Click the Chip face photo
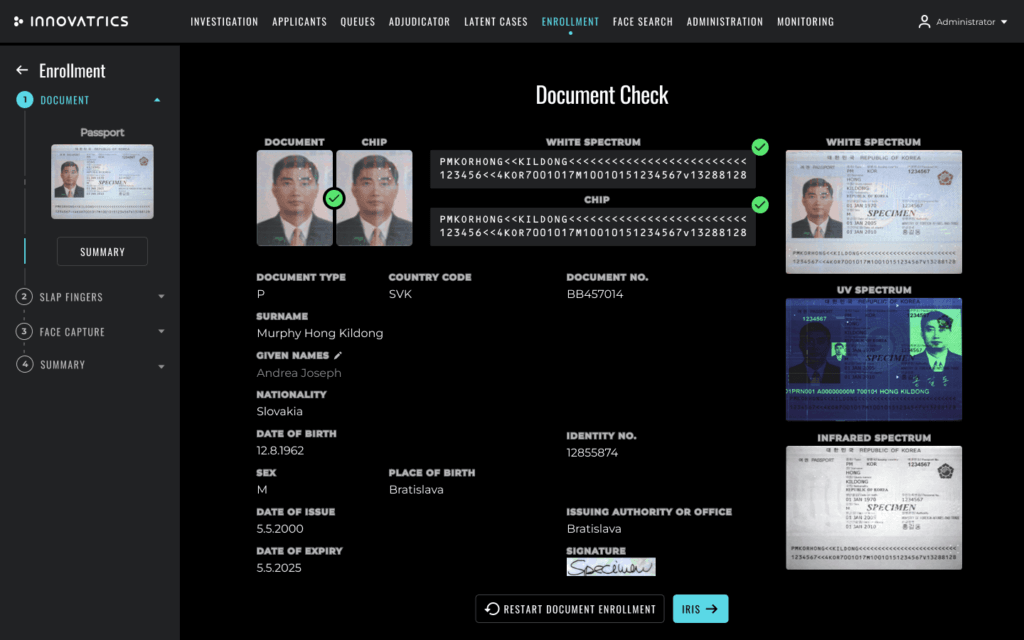 [374, 198]
